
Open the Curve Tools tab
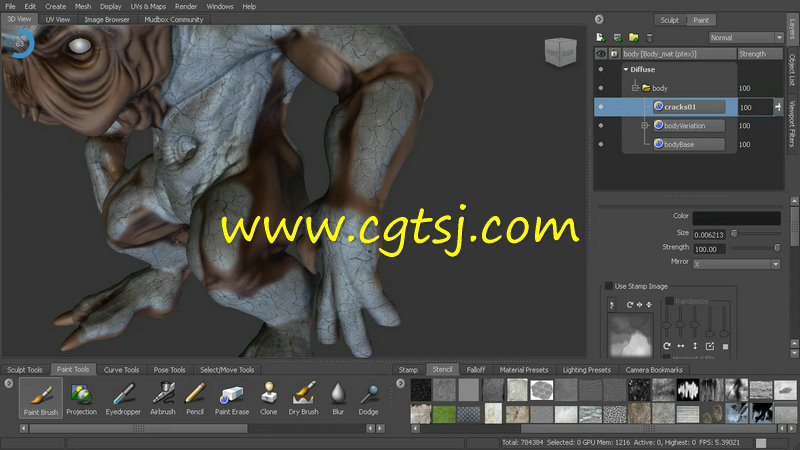pos(121,370)
